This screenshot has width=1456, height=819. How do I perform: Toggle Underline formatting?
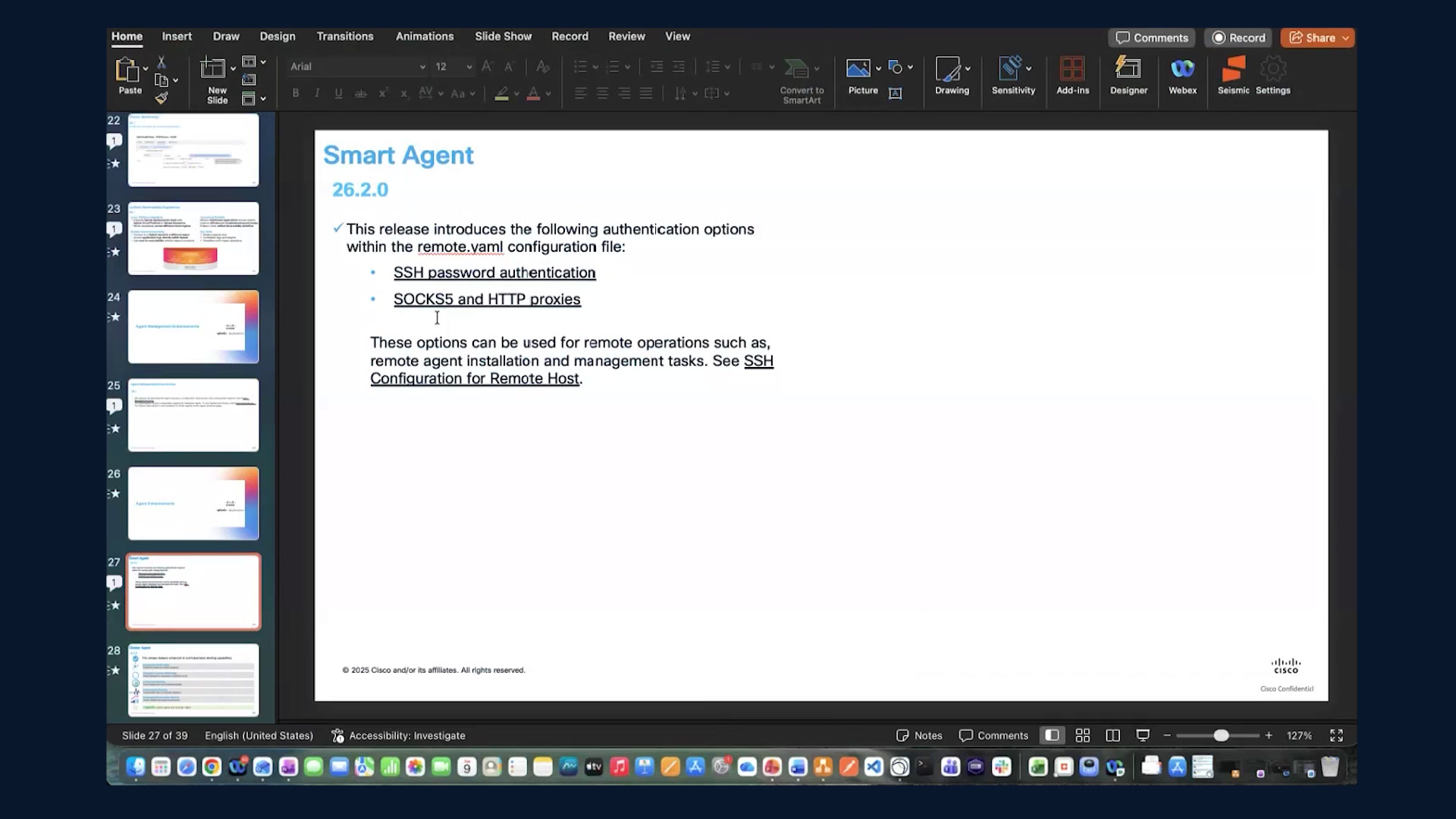click(x=338, y=93)
